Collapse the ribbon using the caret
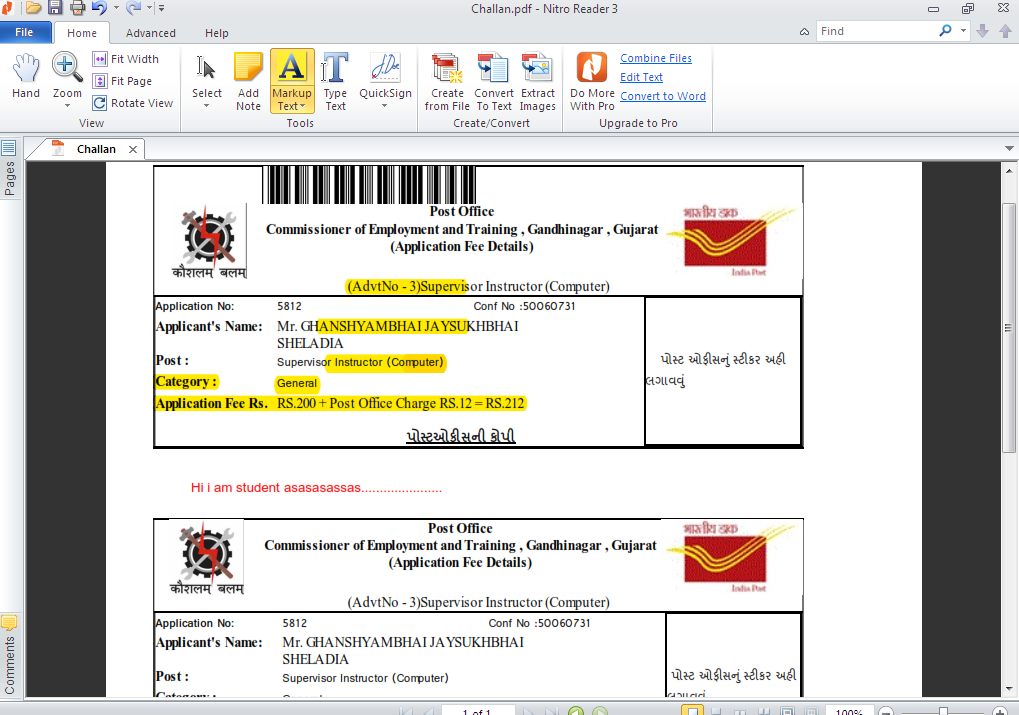The width and height of the screenshot is (1019, 715). tap(805, 32)
